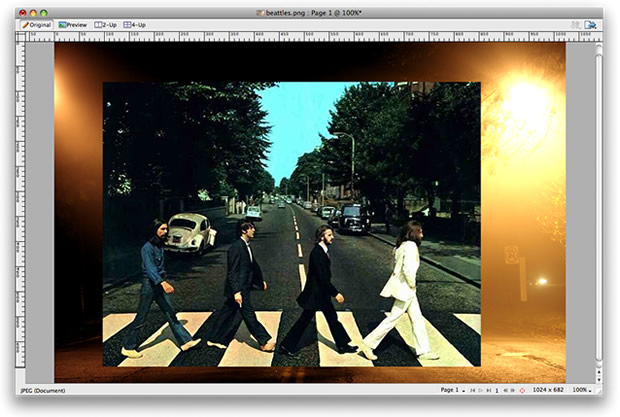Open the 2-Up comparison view
620x417 pixels.
pyautogui.click(x=106, y=24)
